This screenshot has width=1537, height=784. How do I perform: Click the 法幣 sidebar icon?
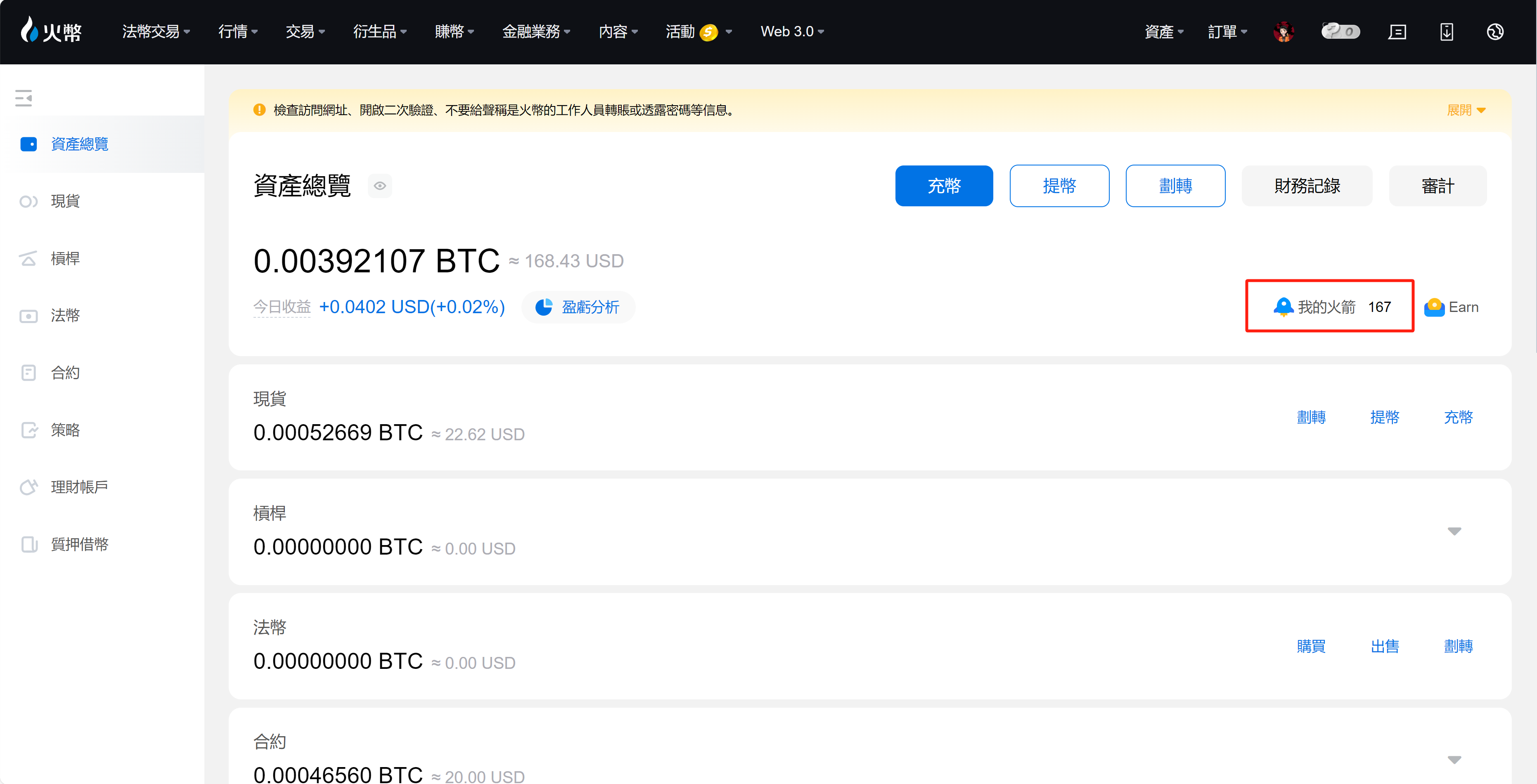click(x=28, y=316)
